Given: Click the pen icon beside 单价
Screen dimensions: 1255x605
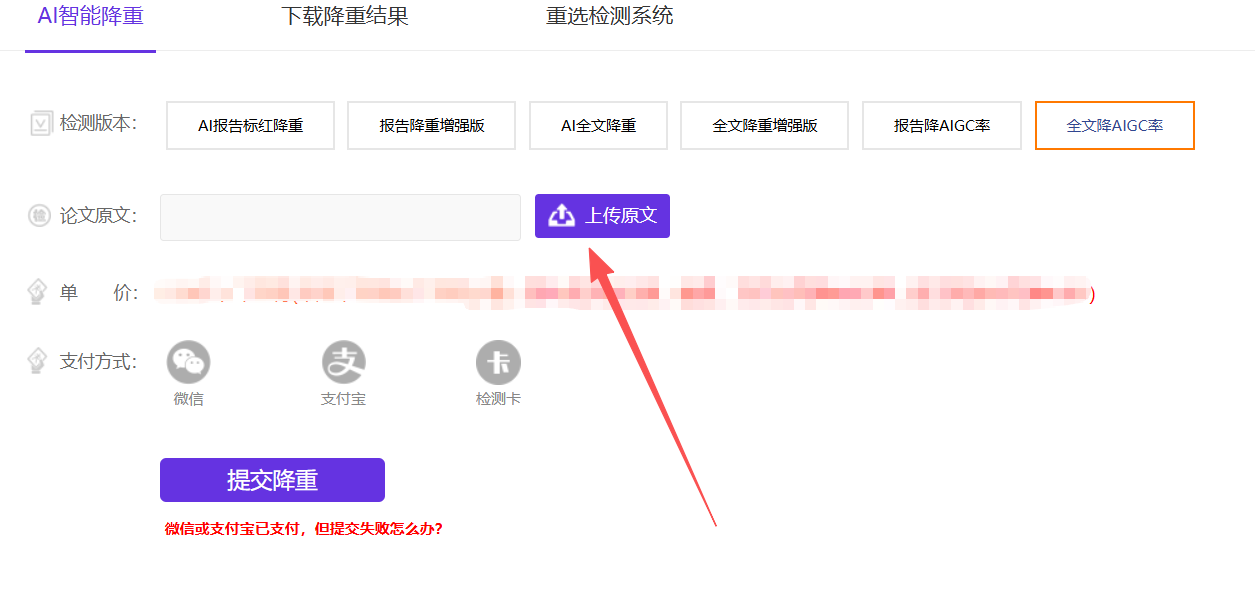Looking at the screenshot, I should [x=38, y=293].
